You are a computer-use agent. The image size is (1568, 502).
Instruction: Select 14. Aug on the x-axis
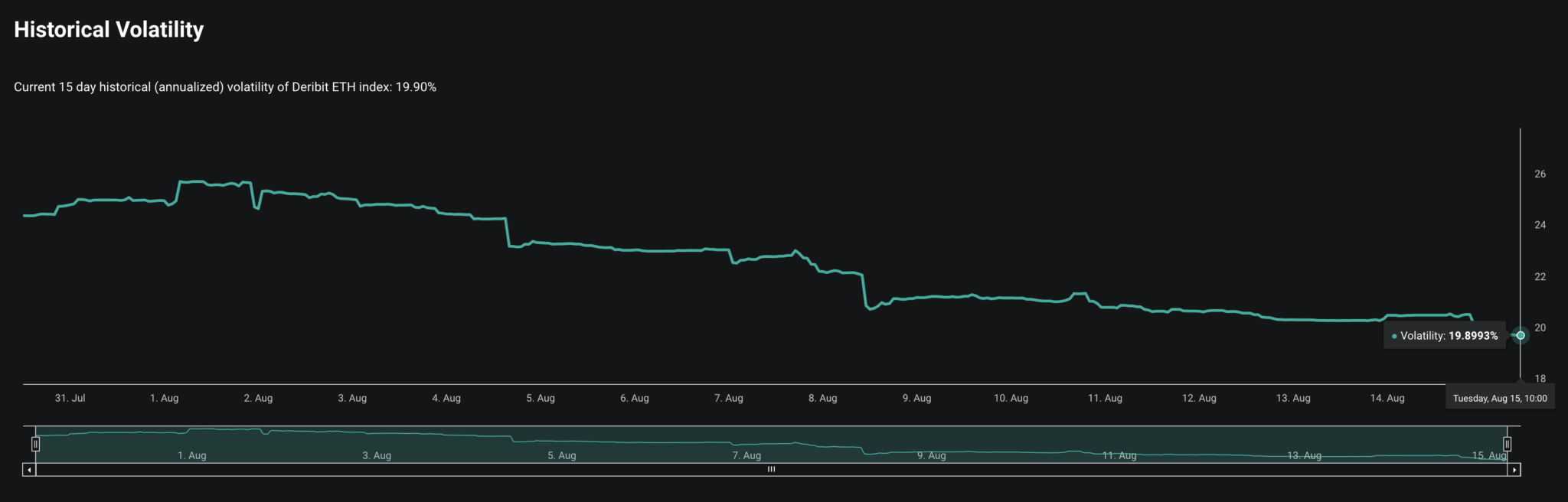click(1387, 398)
